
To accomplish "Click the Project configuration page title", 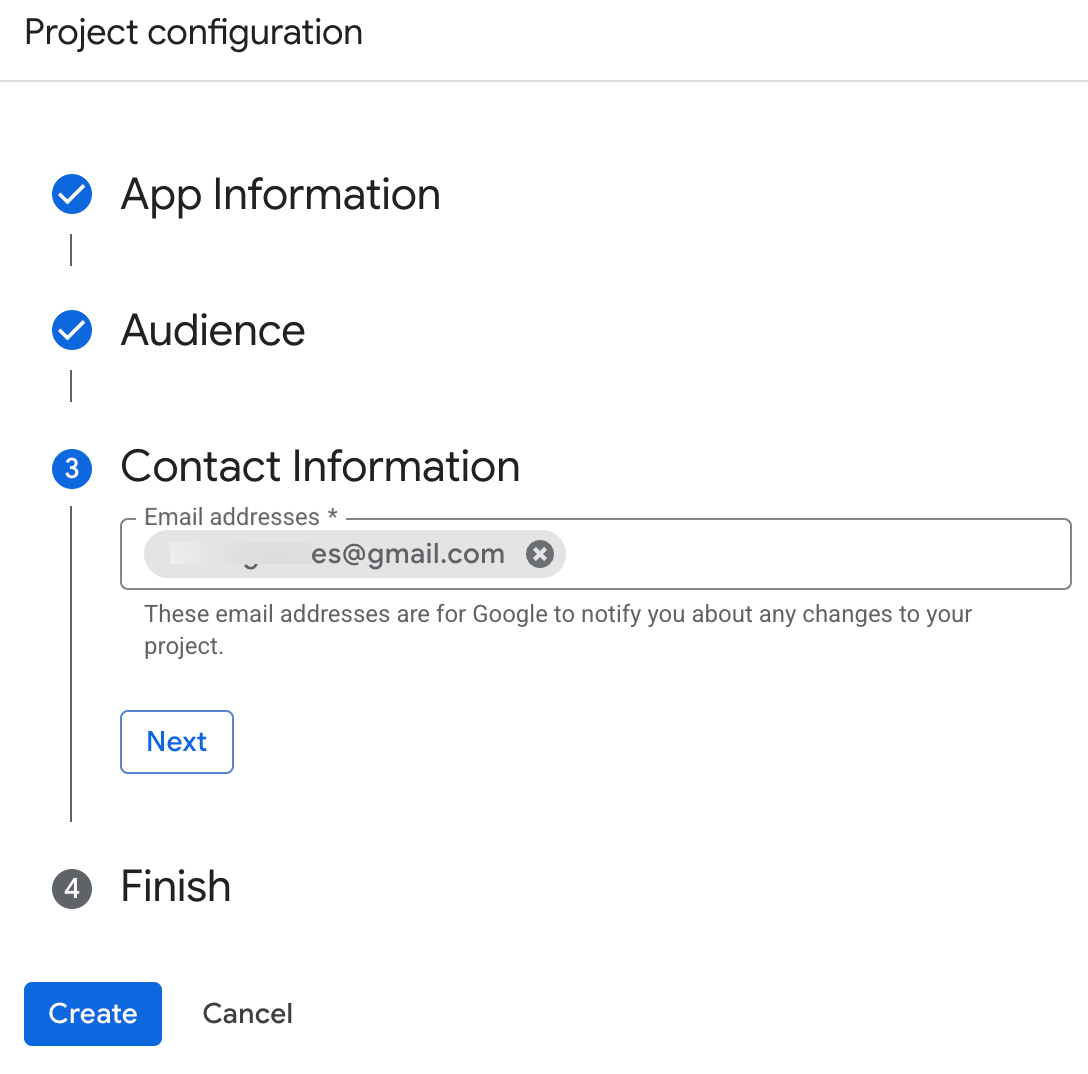I will (x=194, y=33).
